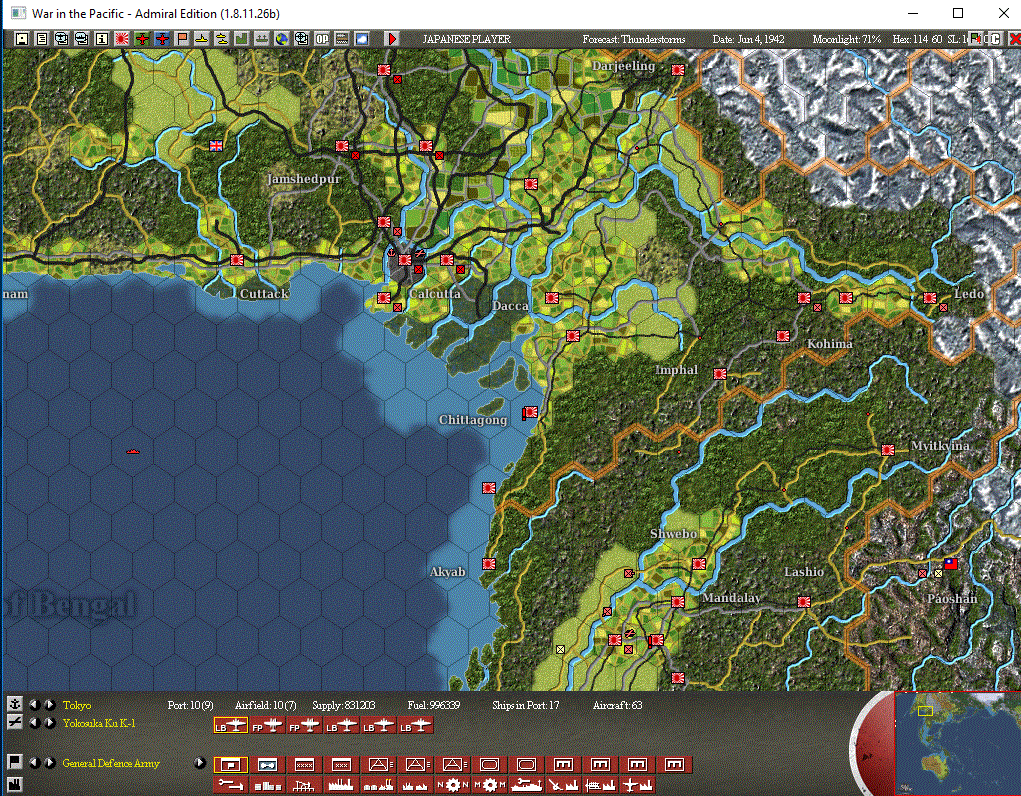Screen dimensions: 1021x796
Task: Click the save game disk icon
Action: coord(21,39)
